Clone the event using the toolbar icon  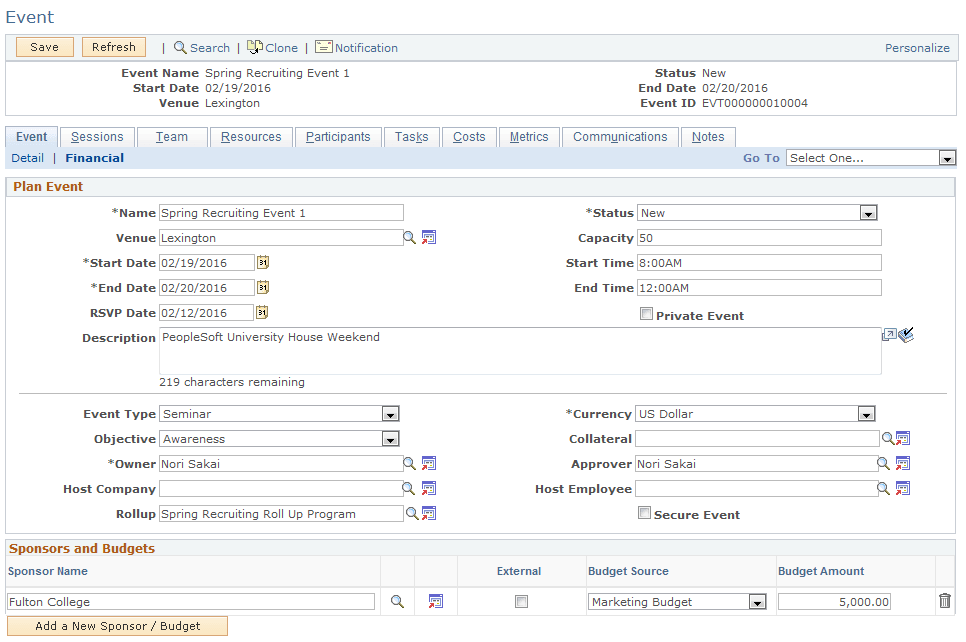click(x=272, y=47)
